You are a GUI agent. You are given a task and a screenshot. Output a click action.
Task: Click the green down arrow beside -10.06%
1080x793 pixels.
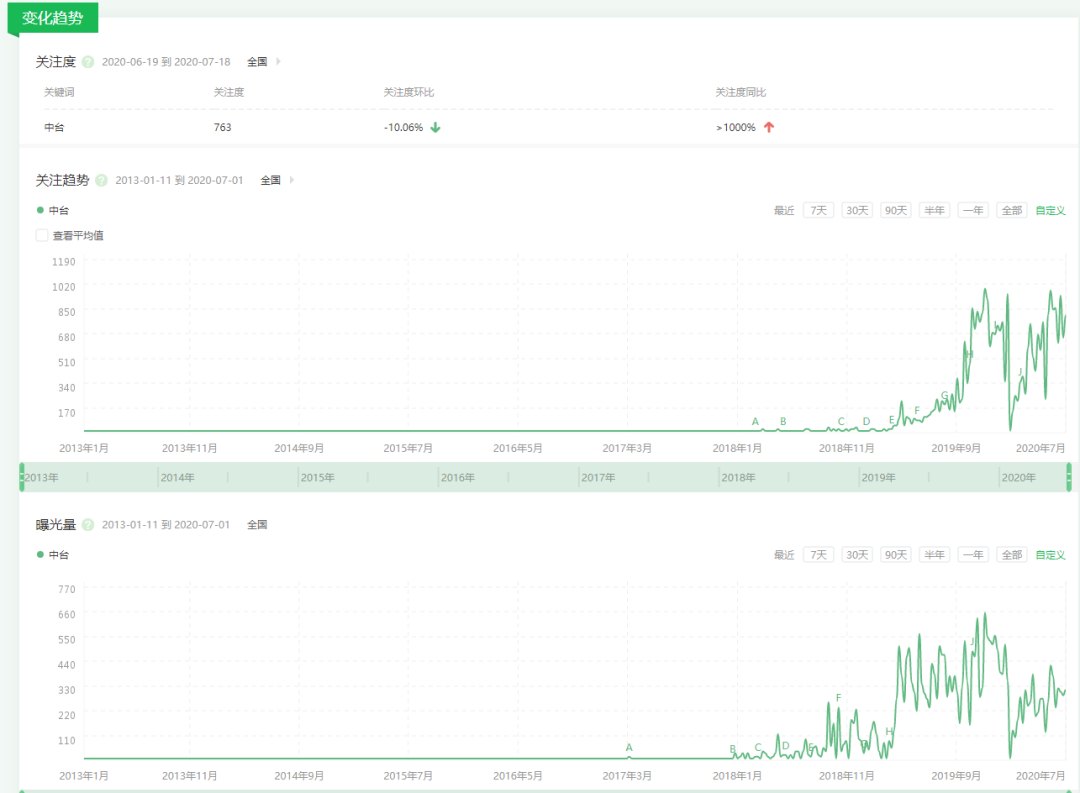435,127
